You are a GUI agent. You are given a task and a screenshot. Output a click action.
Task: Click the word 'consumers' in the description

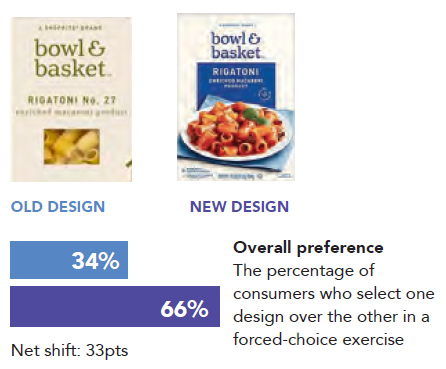click(274, 294)
